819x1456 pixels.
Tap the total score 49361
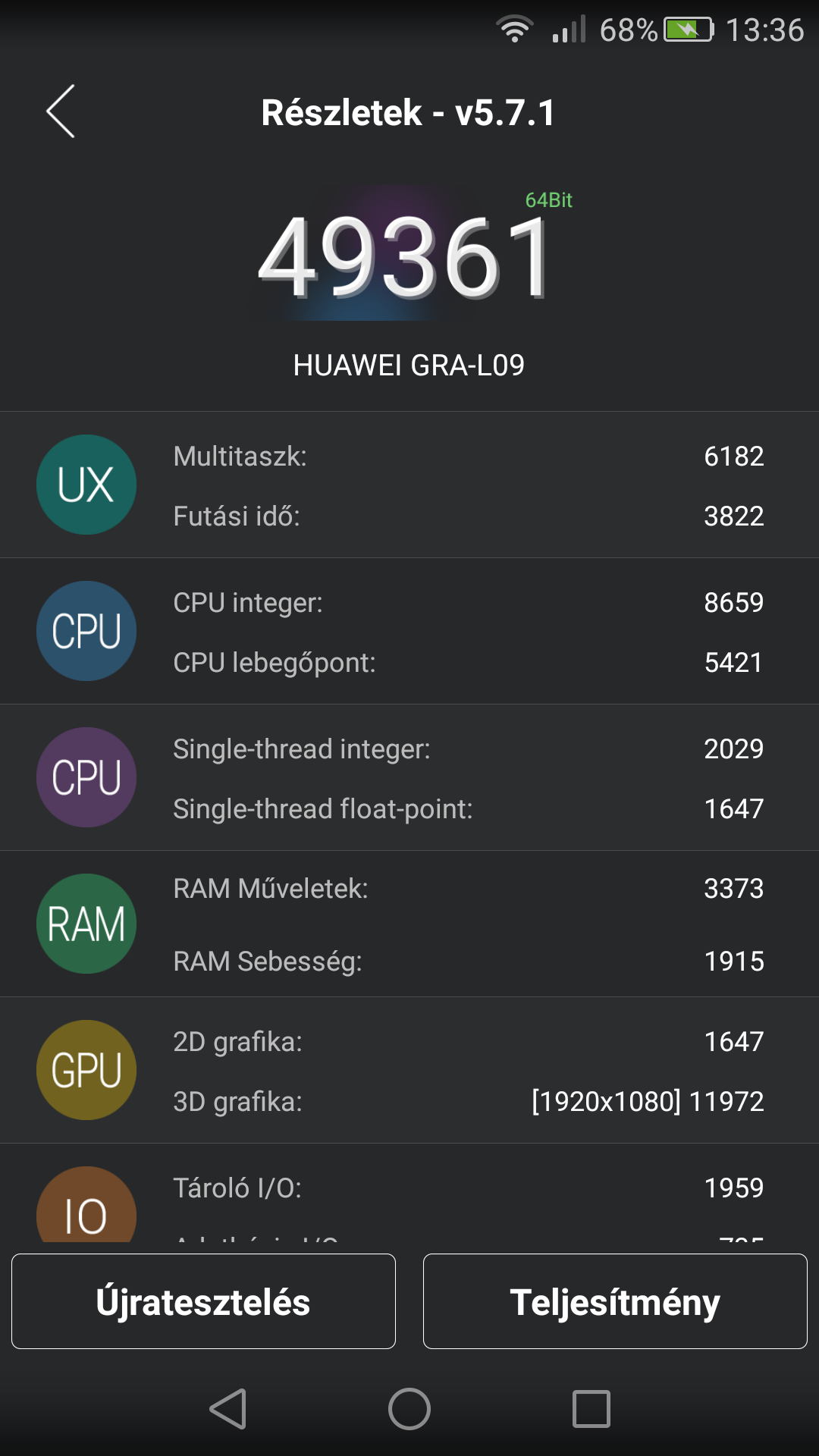404,258
